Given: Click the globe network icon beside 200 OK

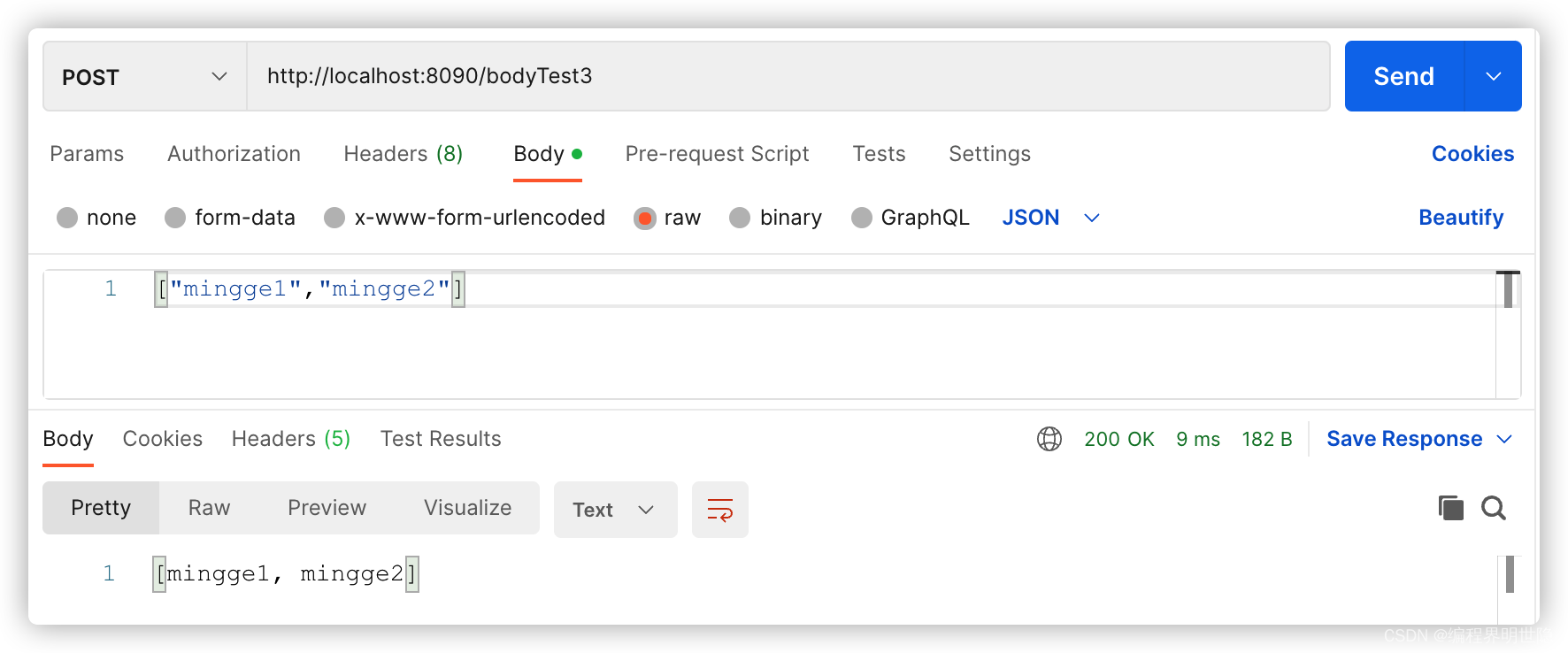Looking at the screenshot, I should [1049, 439].
